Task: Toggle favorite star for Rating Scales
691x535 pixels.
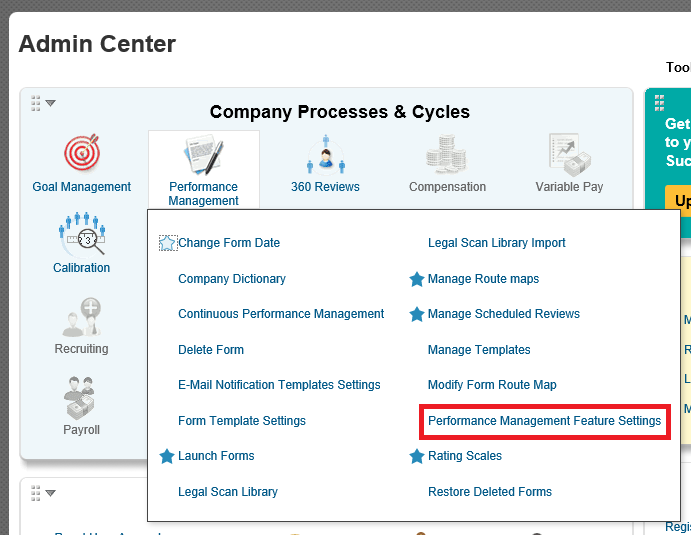Action: click(416, 456)
